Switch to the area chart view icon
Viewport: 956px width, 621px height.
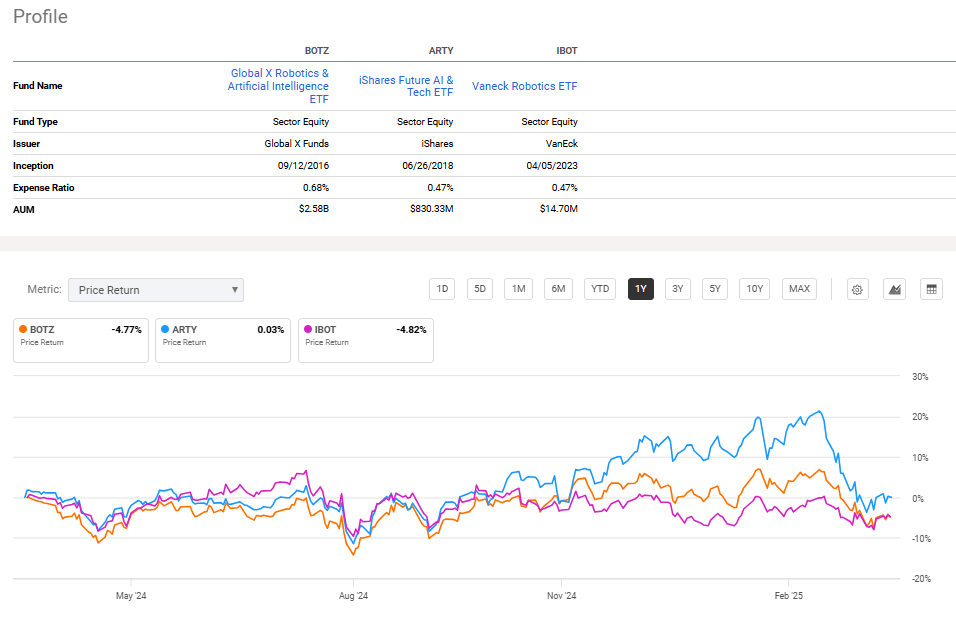tap(895, 289)
